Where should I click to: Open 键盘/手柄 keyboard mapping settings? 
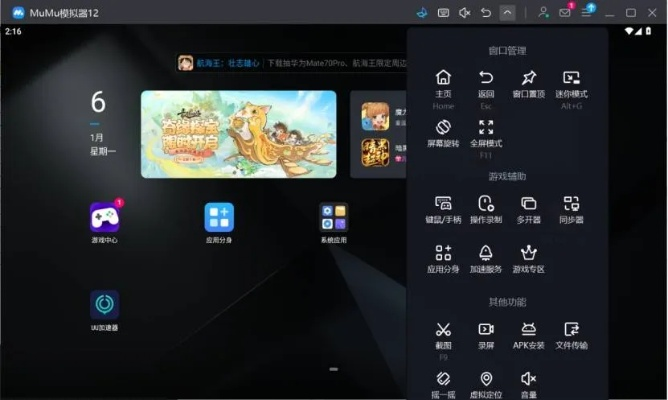tap(443, 203)
